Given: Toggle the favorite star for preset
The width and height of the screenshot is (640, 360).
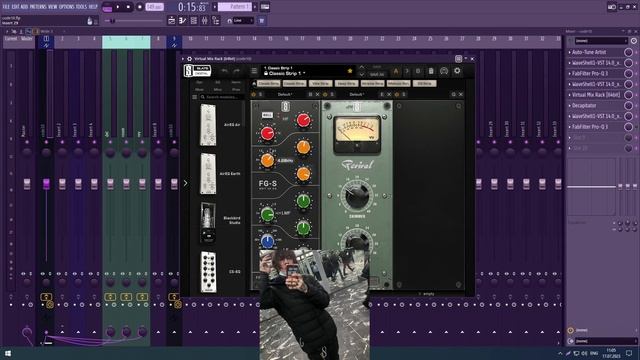Looking at the screenshot, I should [x=350, y=71].
